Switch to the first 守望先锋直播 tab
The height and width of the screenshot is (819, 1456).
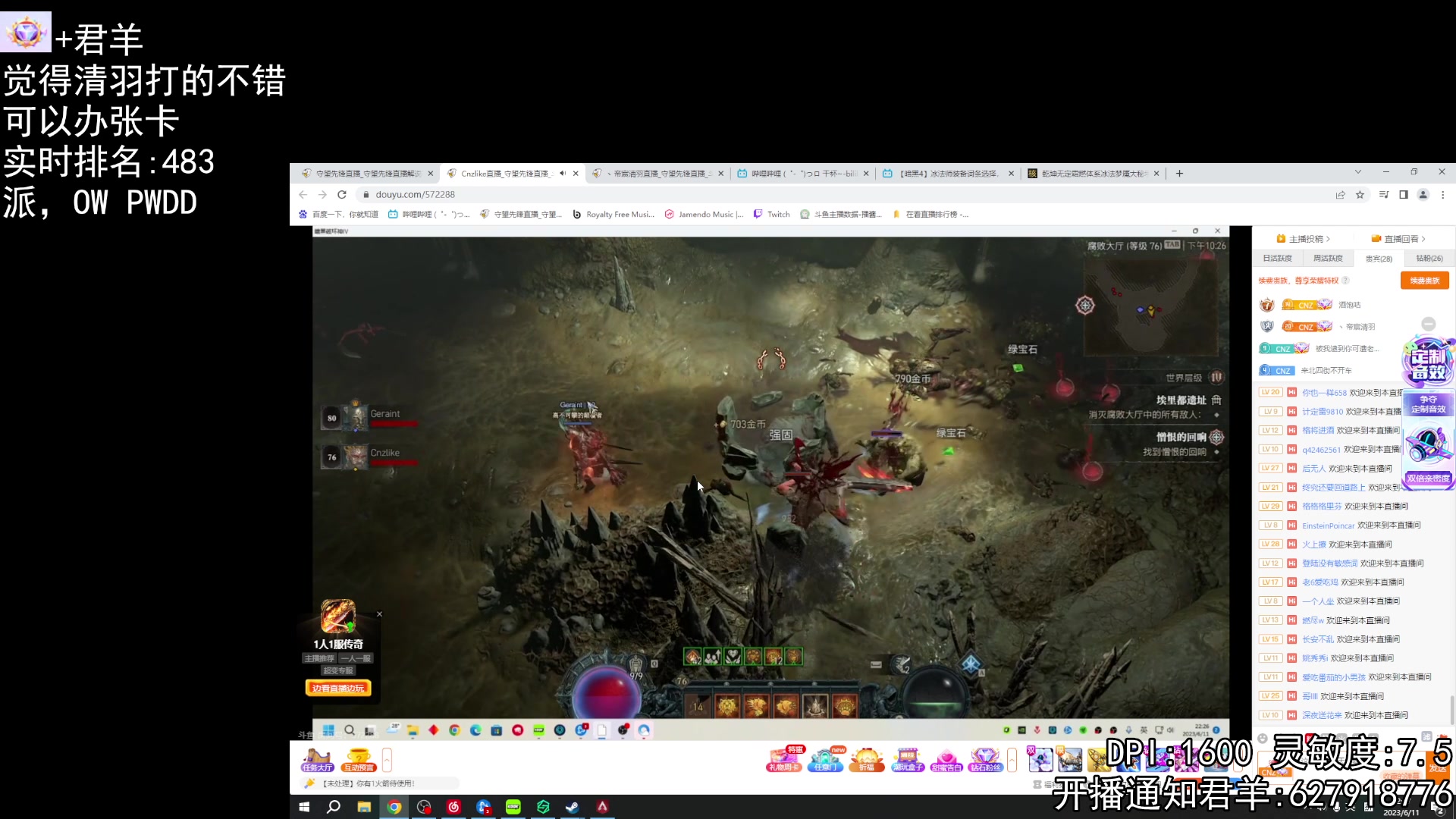(x=367, y=174)
